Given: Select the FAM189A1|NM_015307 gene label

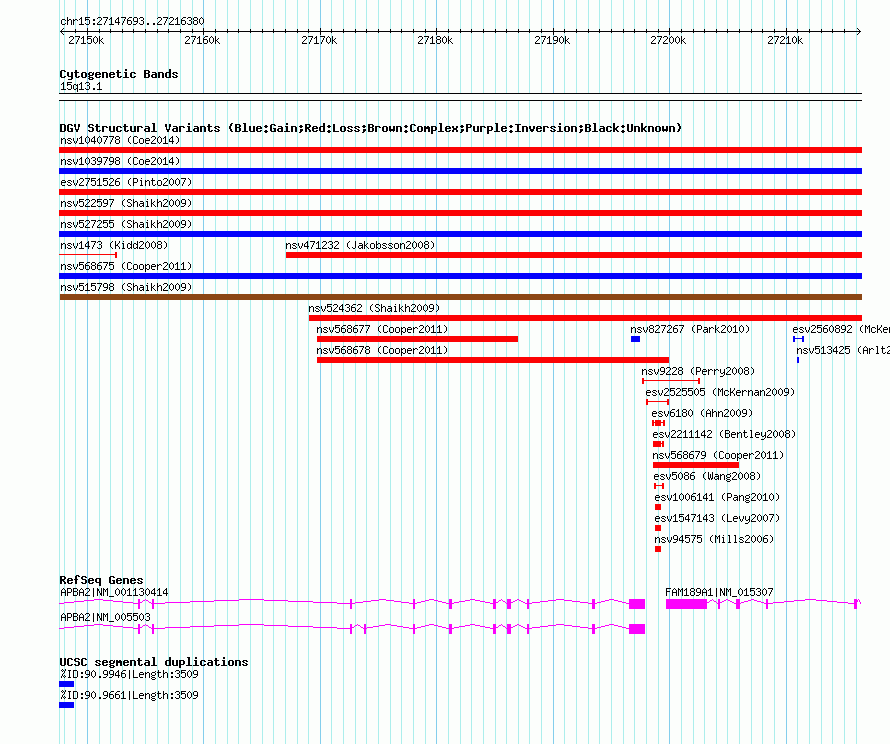Looking at the screenshot, I should tap(719, 592).
